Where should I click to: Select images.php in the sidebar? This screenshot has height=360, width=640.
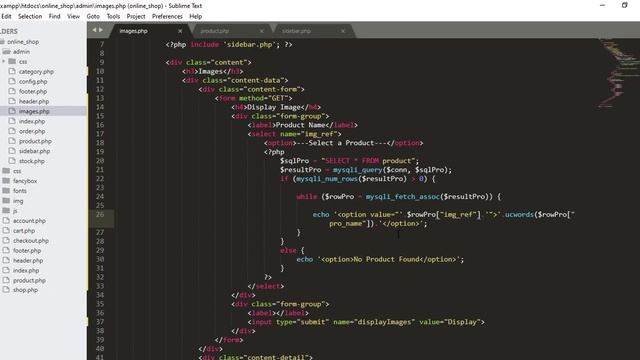(34, 111)
